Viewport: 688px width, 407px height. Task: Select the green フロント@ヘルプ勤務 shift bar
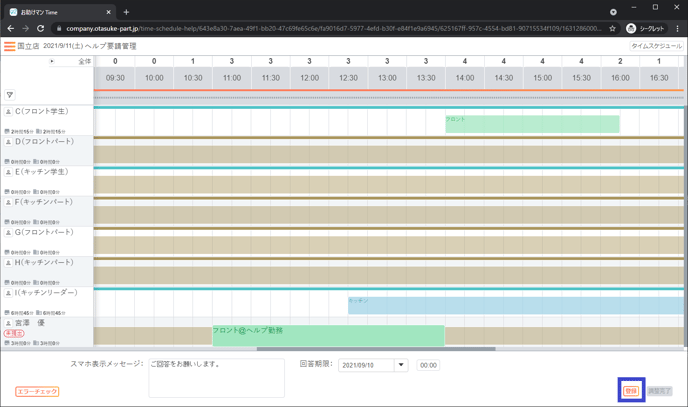point(327,335)
